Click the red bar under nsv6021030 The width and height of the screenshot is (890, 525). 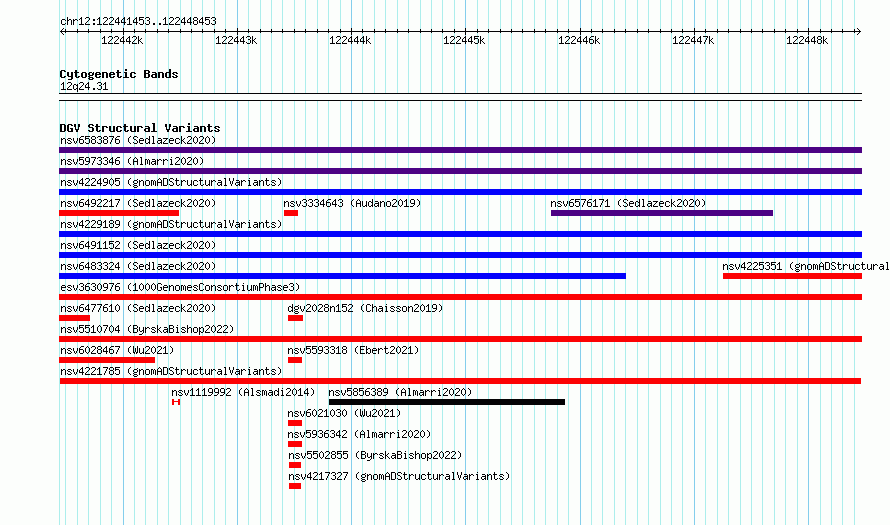pos(295,423)
